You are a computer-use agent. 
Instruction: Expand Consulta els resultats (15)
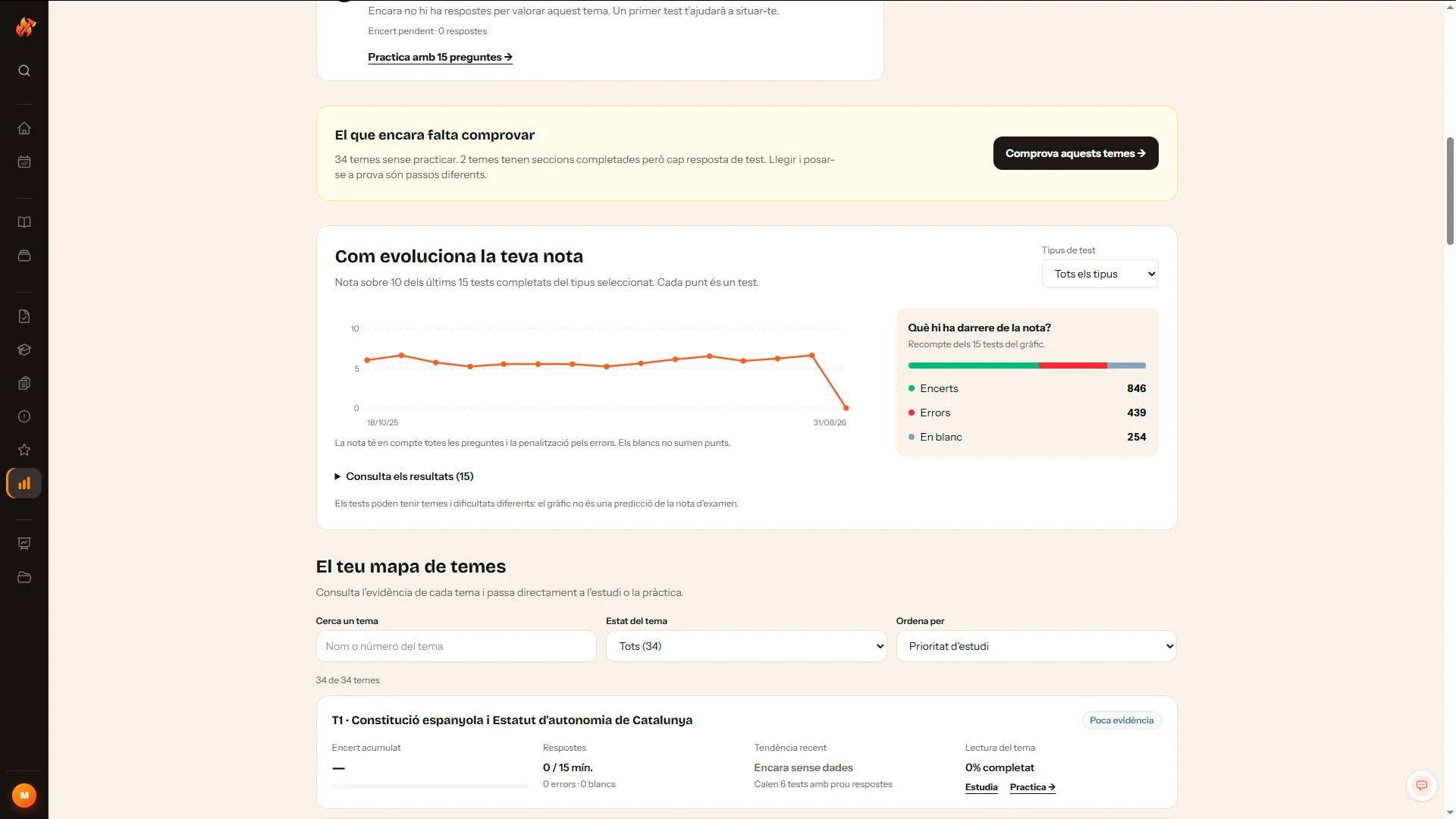coord(404,476)
